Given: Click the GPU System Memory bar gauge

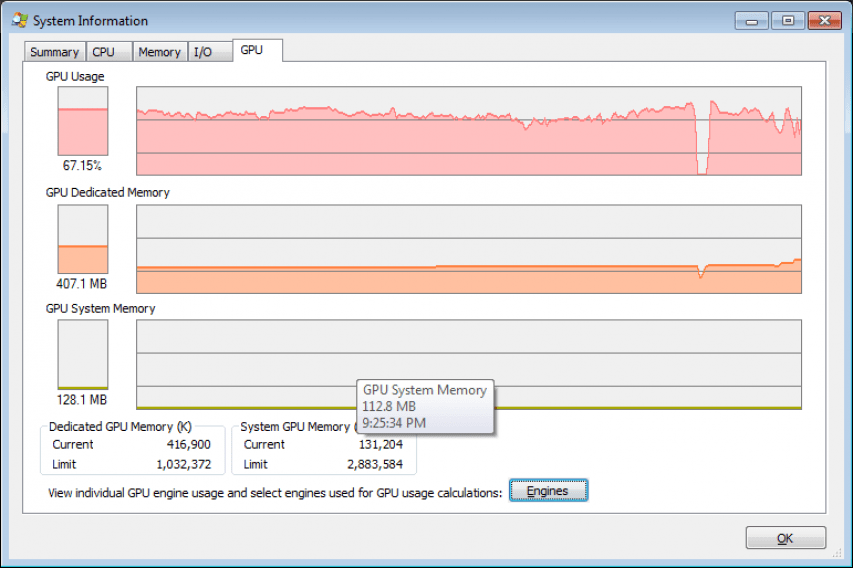Looking at the screenshot, I should coord(83,354).
